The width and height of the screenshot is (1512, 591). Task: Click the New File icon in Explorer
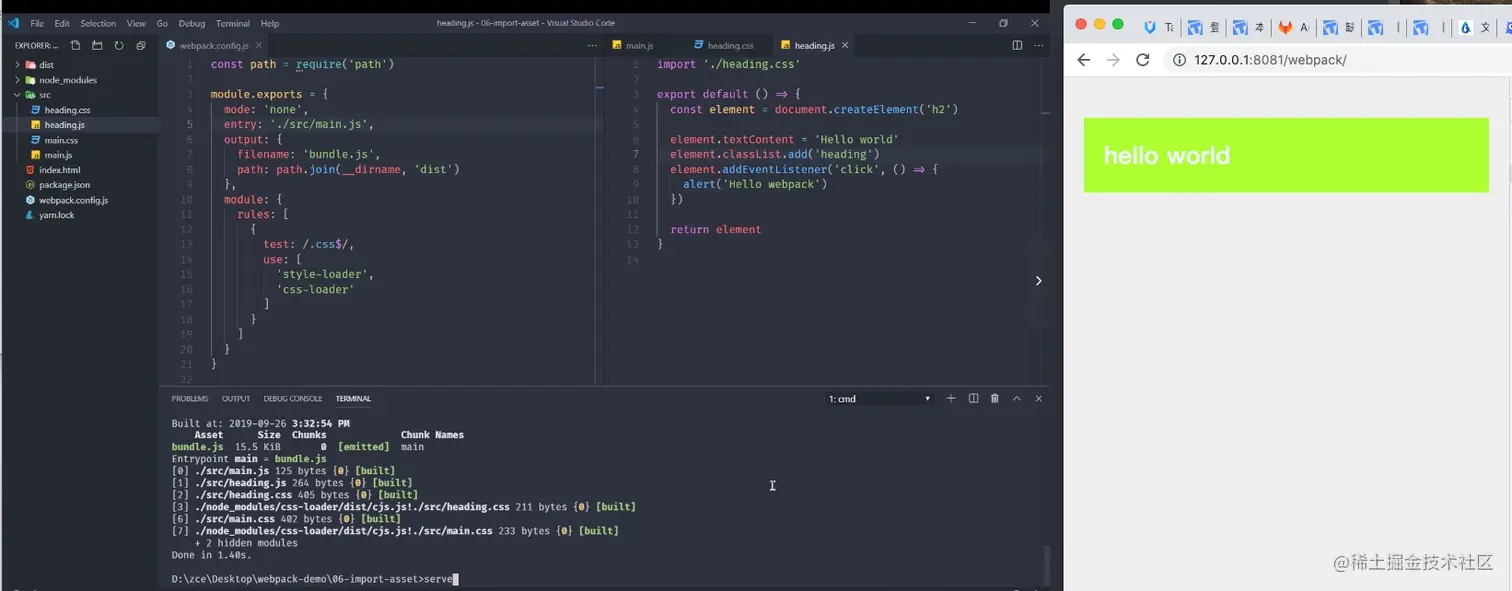[75, 45]
